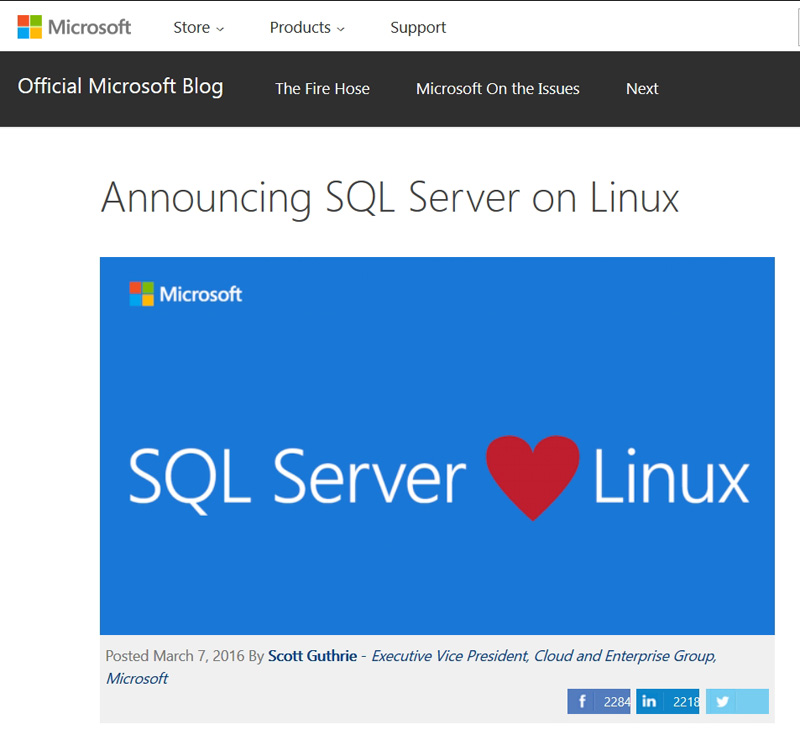The width and height of the screenshot is (800, 756).
Task: Expand the Store dropdown menu
Action: coord(198,28)
